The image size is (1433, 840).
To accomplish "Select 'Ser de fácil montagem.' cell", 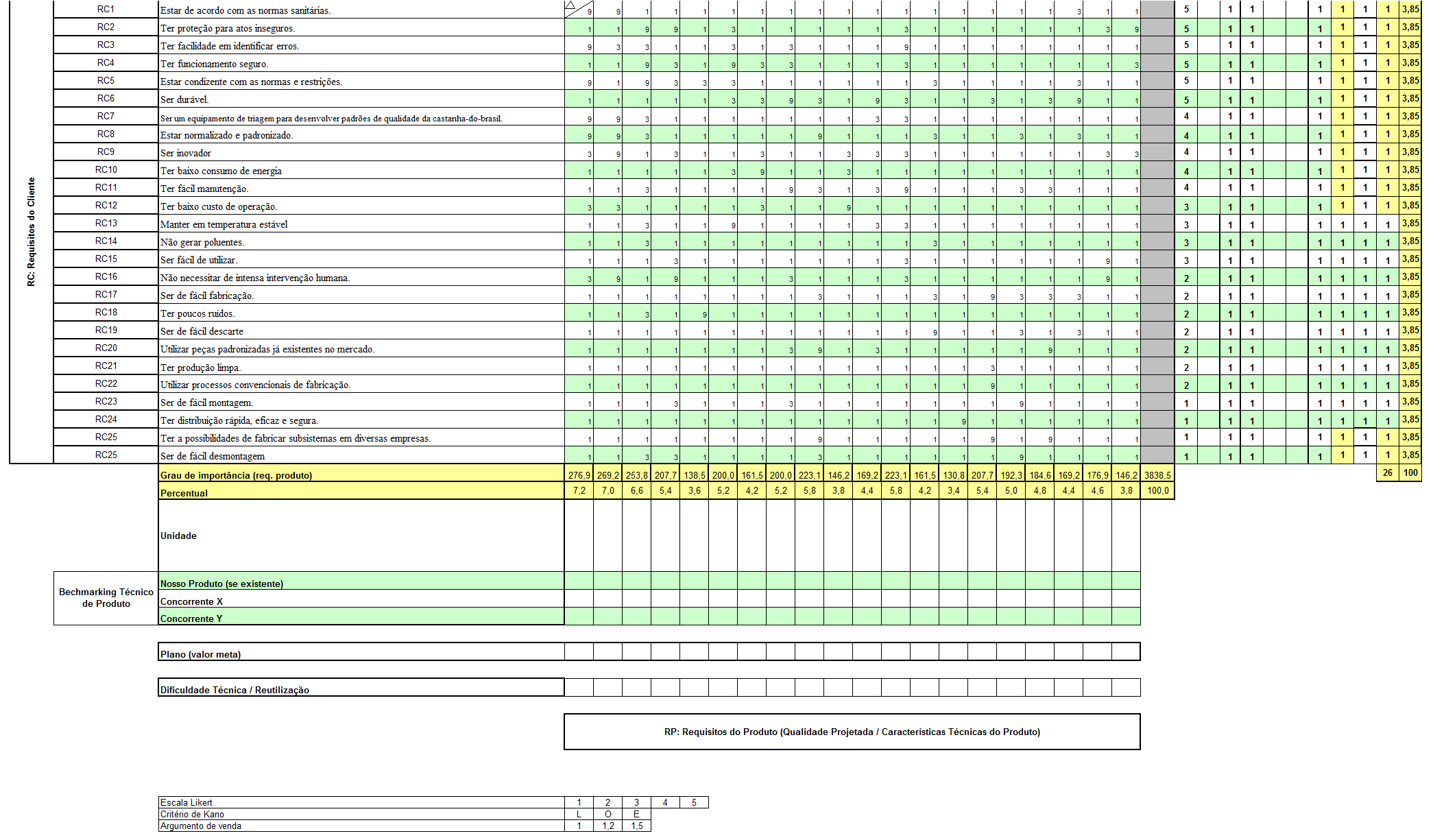I will (361, 402).
